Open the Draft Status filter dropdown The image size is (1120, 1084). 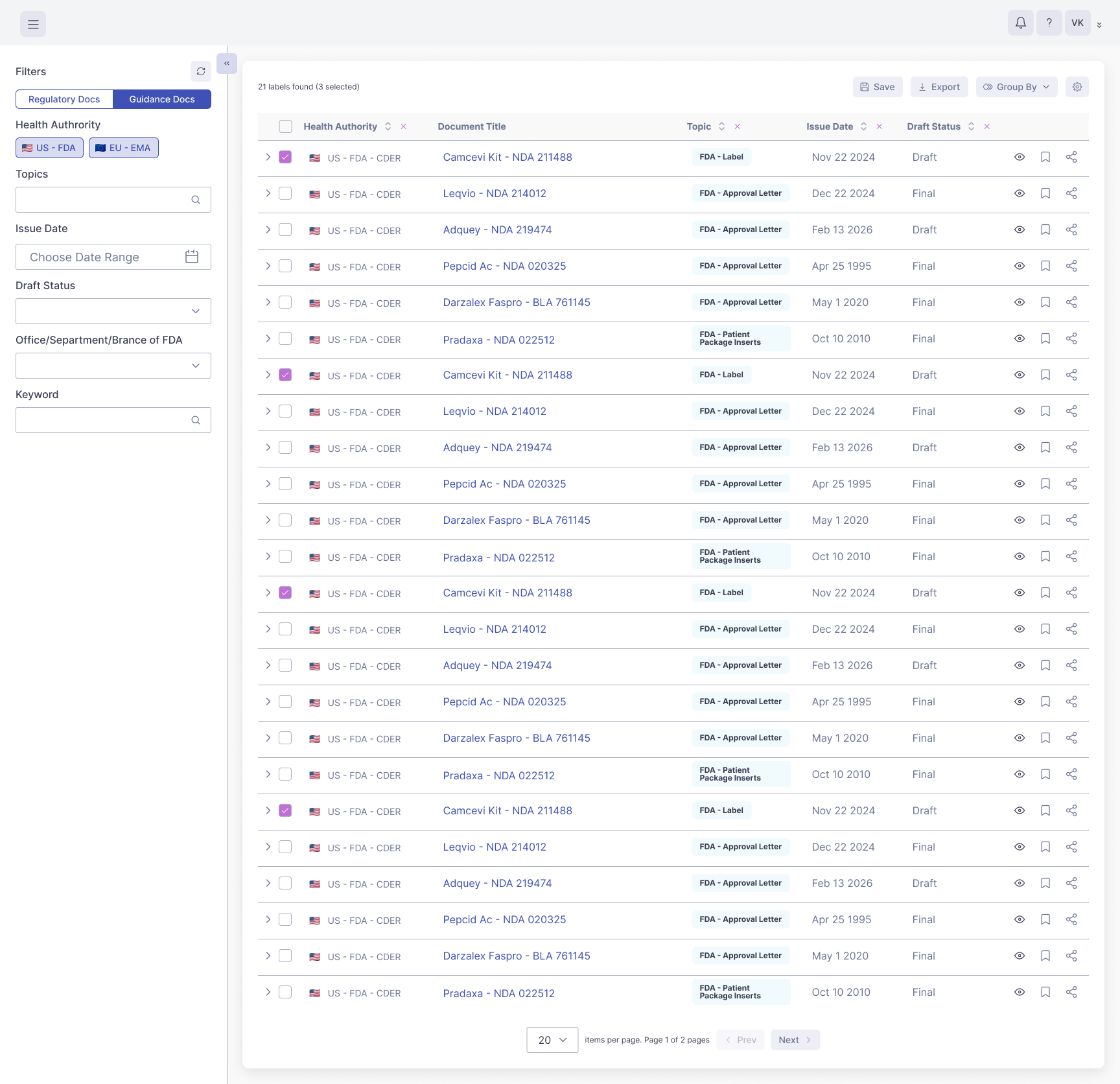coord(113,311)
